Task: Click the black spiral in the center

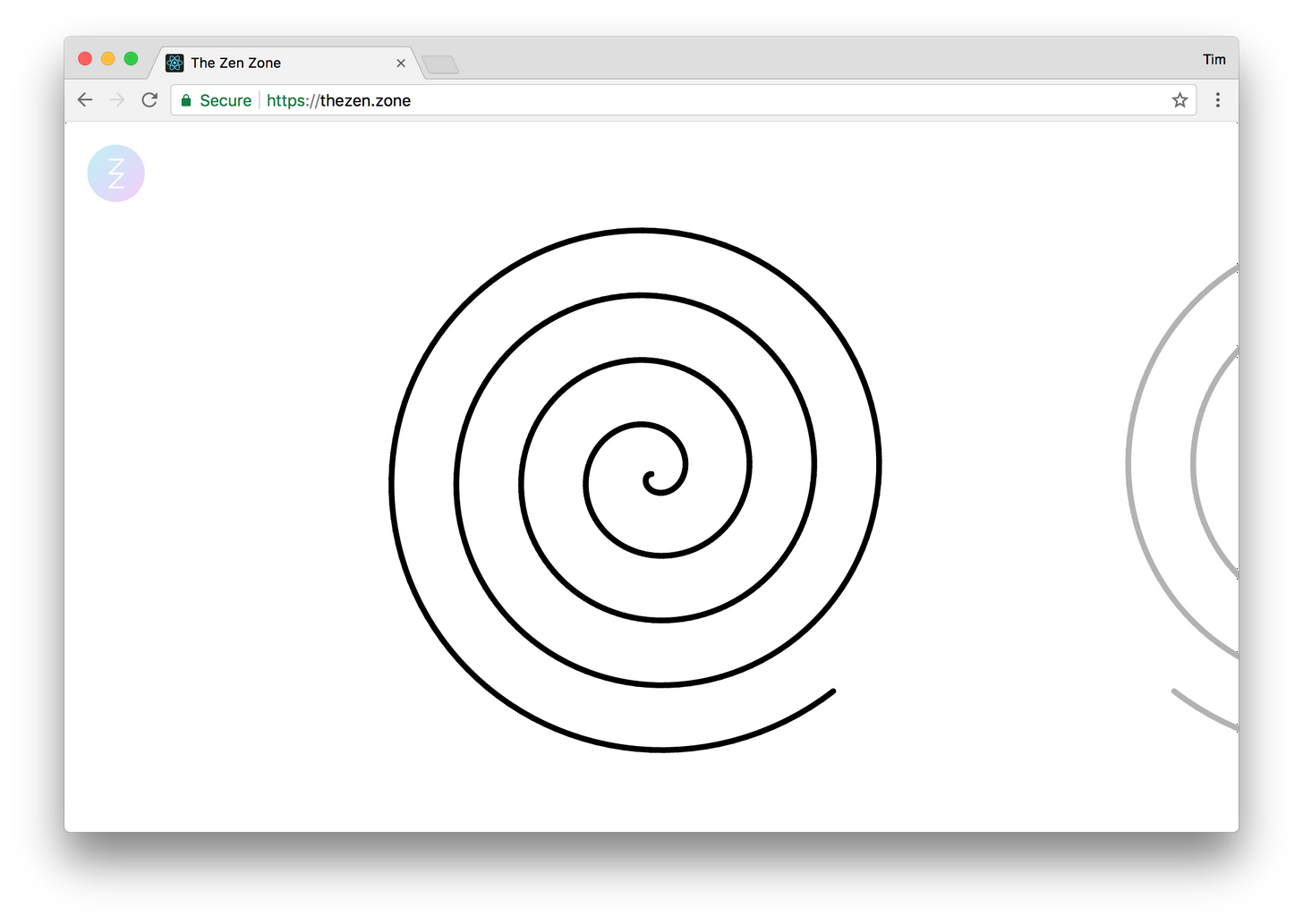Action: tap(635, 490)
